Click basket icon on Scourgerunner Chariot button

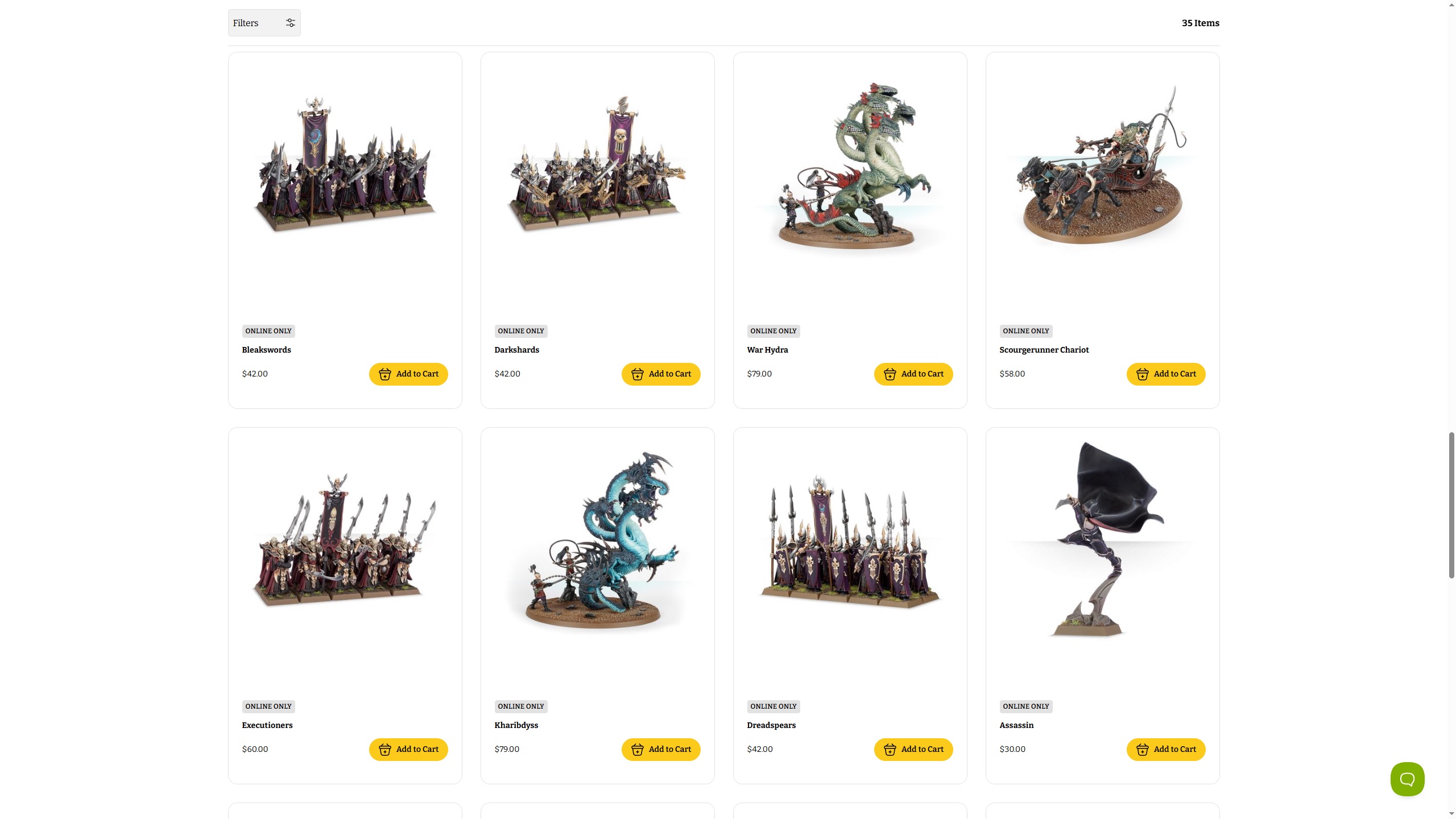click(1143, 374)
